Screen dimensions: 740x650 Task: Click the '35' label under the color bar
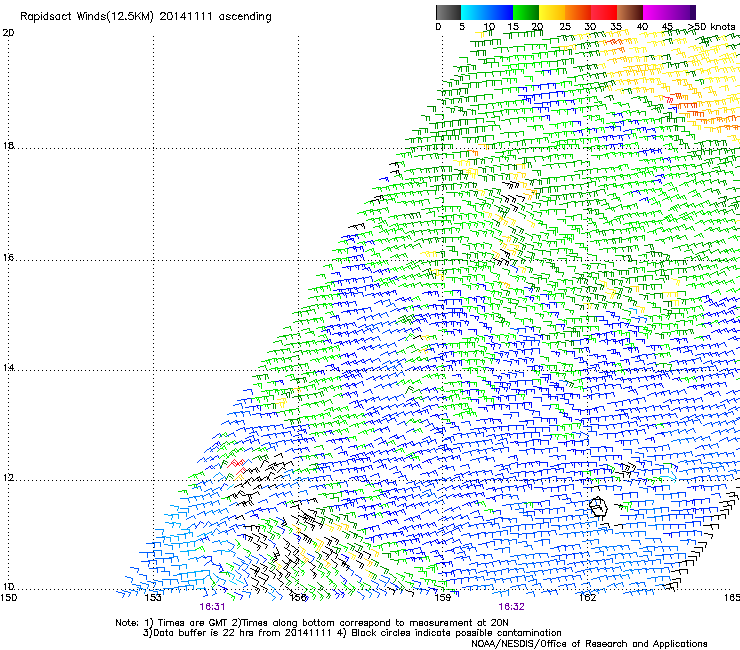(616, 27)
